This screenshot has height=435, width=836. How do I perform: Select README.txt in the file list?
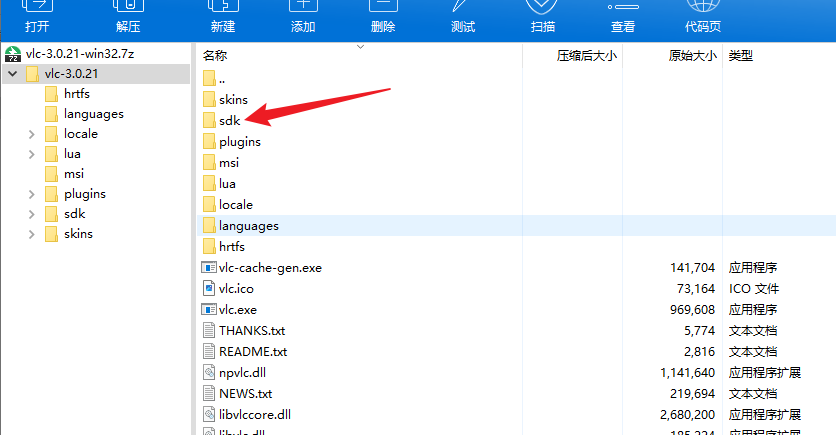tap(252, 352)
